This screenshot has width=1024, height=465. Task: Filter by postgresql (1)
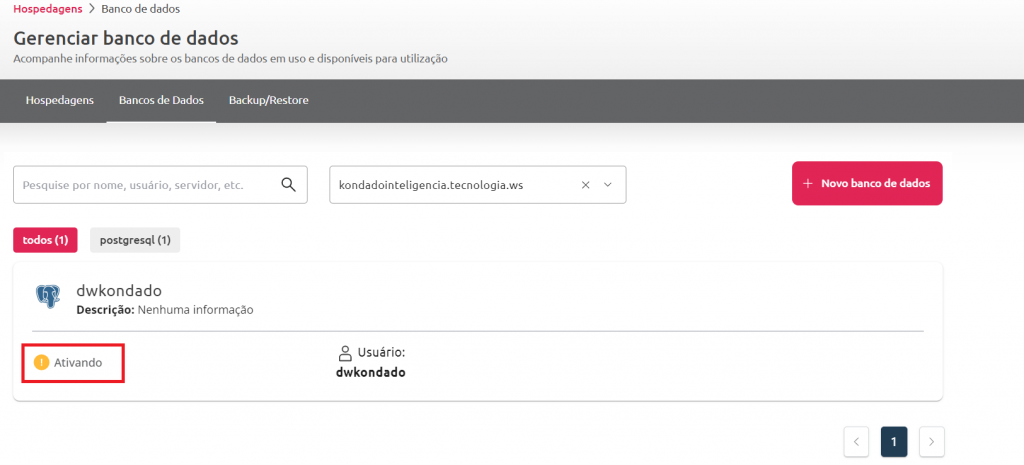pyautogui.click(x=135, y=240)
